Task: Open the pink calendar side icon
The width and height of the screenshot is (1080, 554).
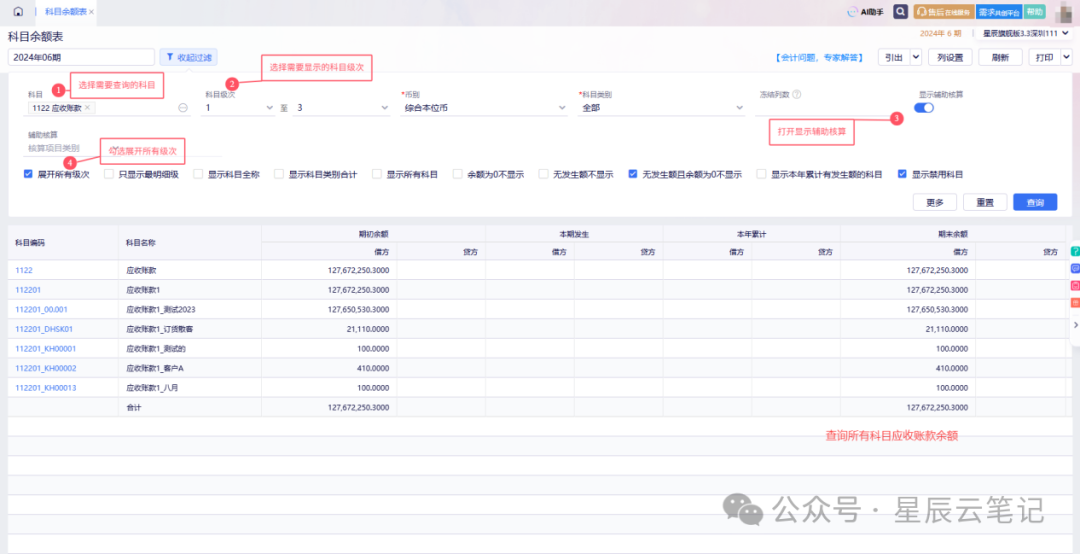Action: [1075, 285]
